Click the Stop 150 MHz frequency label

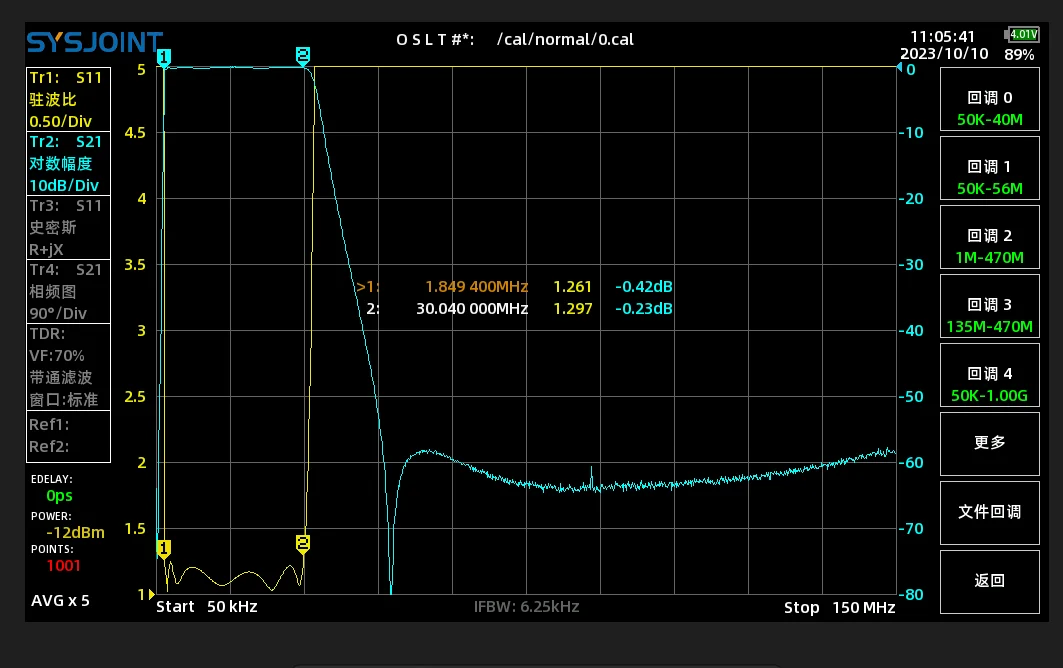pos(839,608)
